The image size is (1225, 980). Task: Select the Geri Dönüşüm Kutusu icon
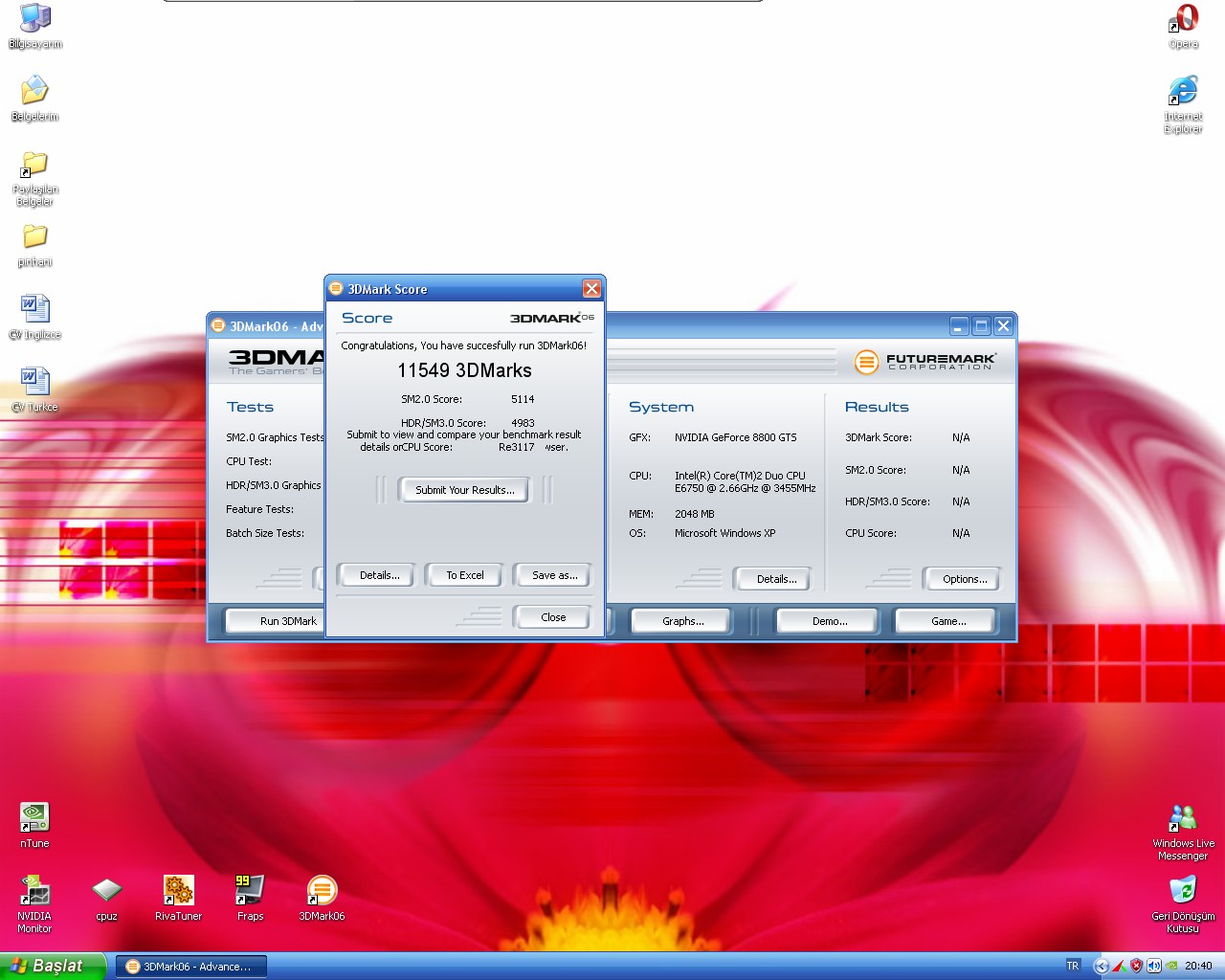point(1183,905)
